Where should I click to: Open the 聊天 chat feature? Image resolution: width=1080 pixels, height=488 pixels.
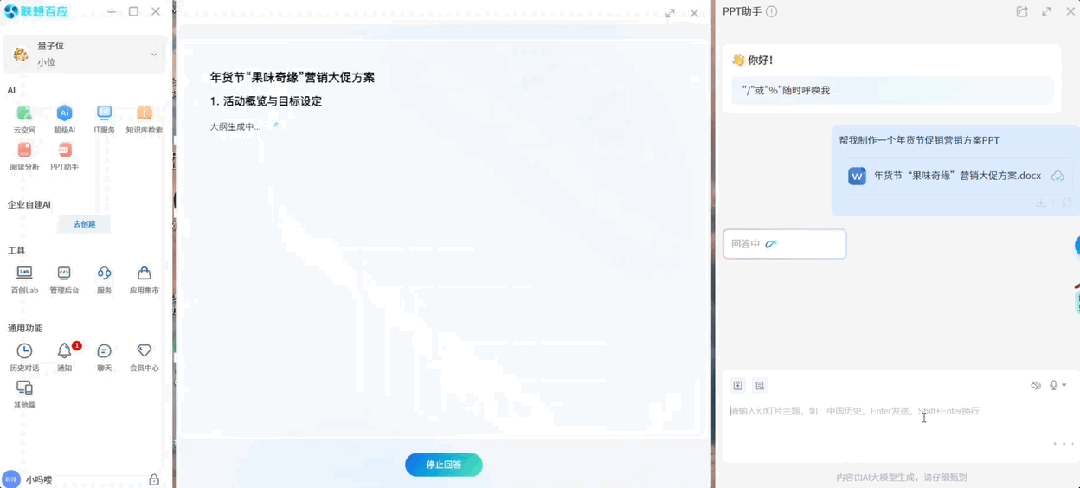pos(104,356)
